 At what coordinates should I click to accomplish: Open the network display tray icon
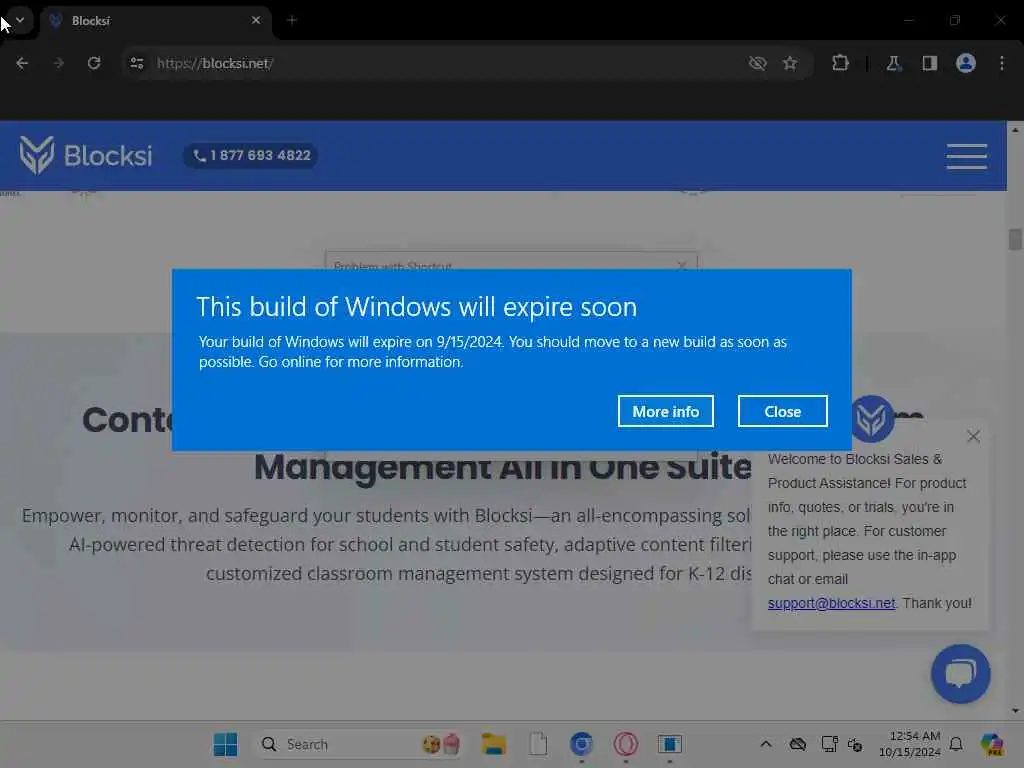829,744
